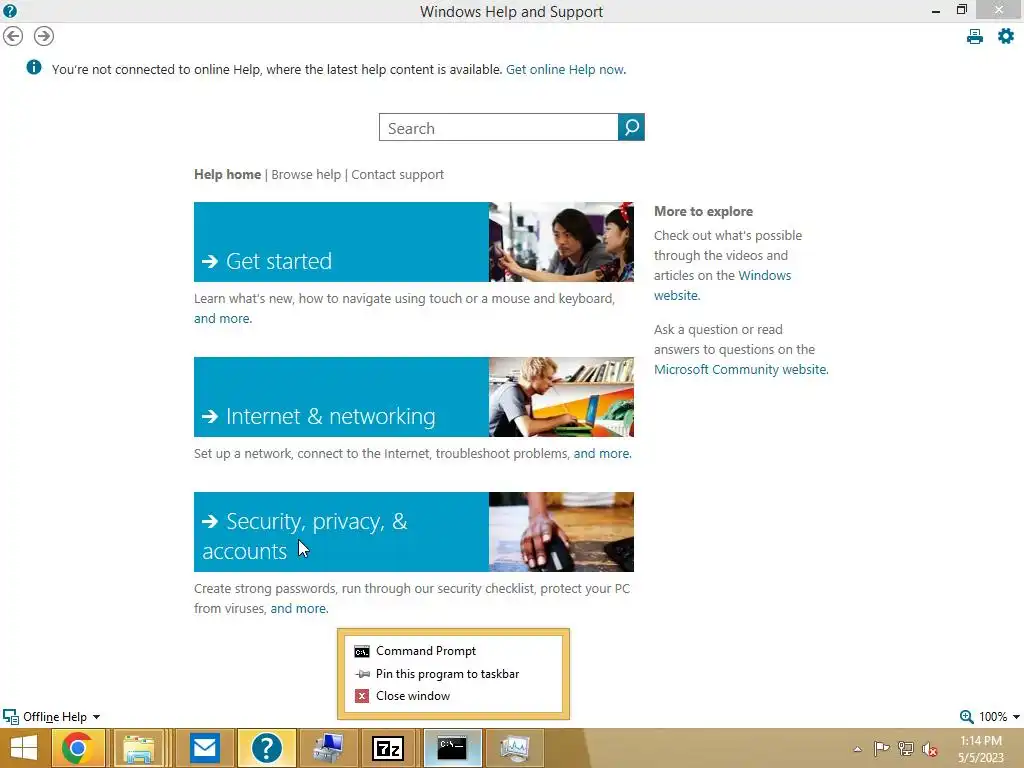
Task: Click the 1:14 PM taskbar clock
Action: point(980,741)
